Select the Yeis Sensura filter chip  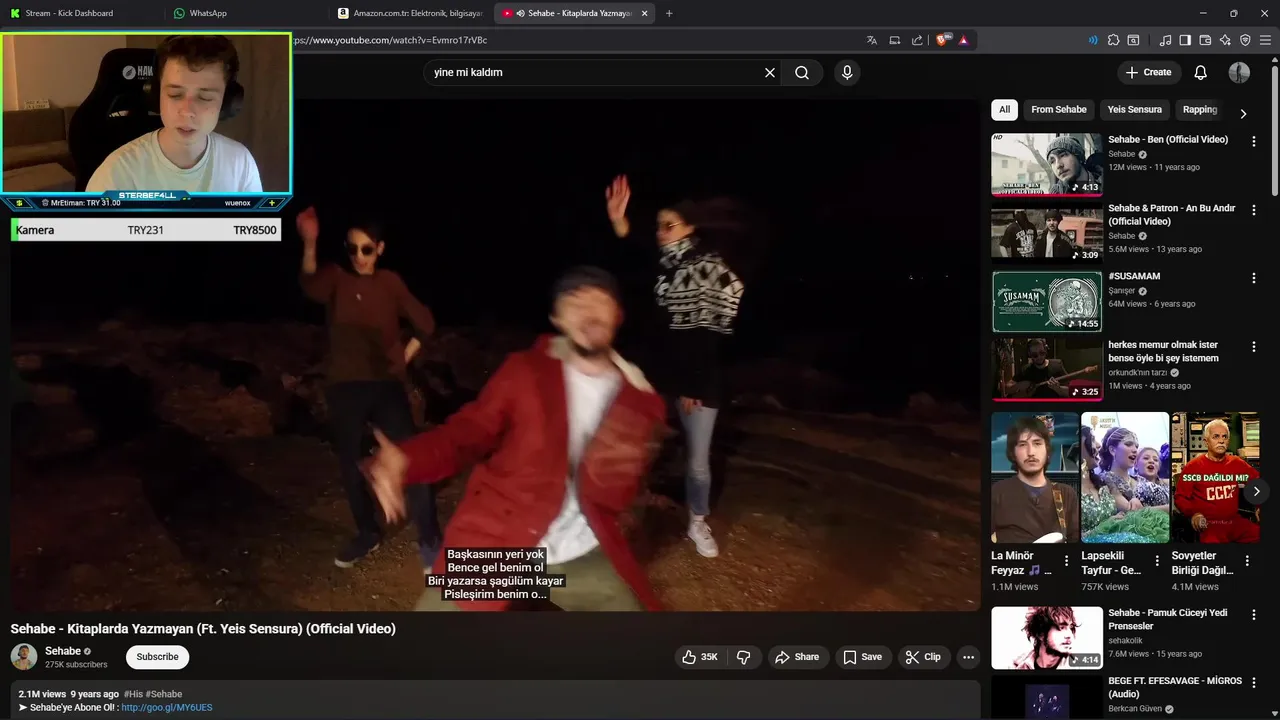click(x=1134, y=110)
